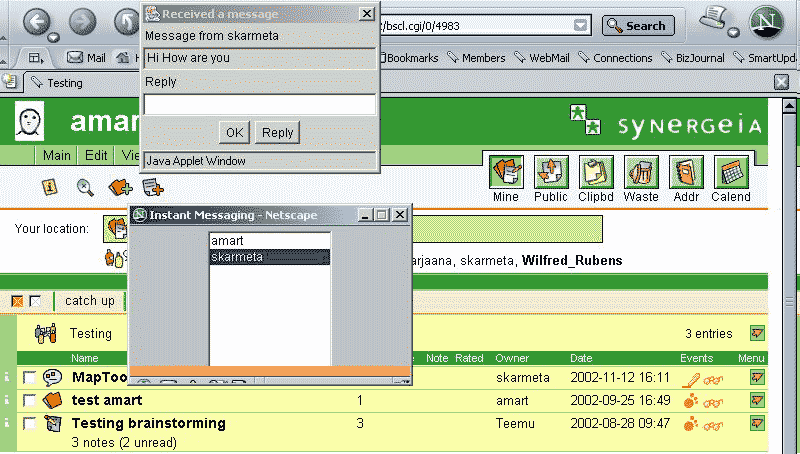Open the Public area icon
Screen dimensions: 800x454
pos(551,172)
